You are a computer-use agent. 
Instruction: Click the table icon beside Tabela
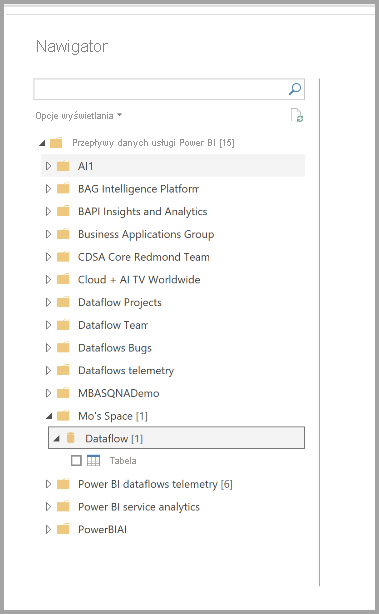pos(94,460)
